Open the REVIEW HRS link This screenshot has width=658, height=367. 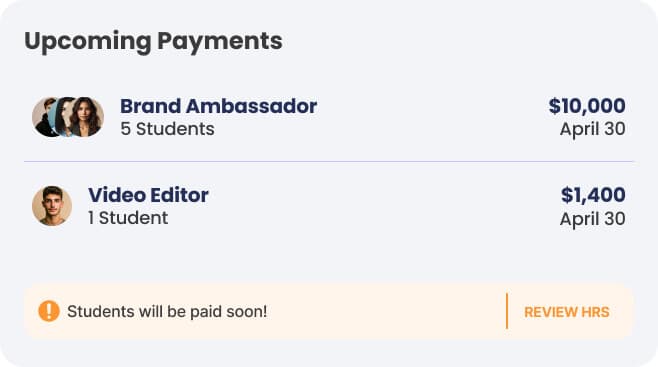coord(567,312)
